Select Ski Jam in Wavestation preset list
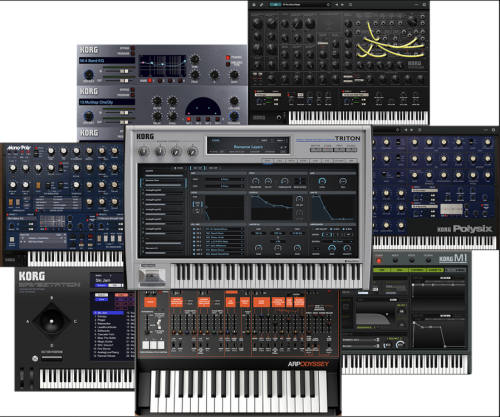The height and width of the screenshot is (417, 500). [x=108, y=313]
